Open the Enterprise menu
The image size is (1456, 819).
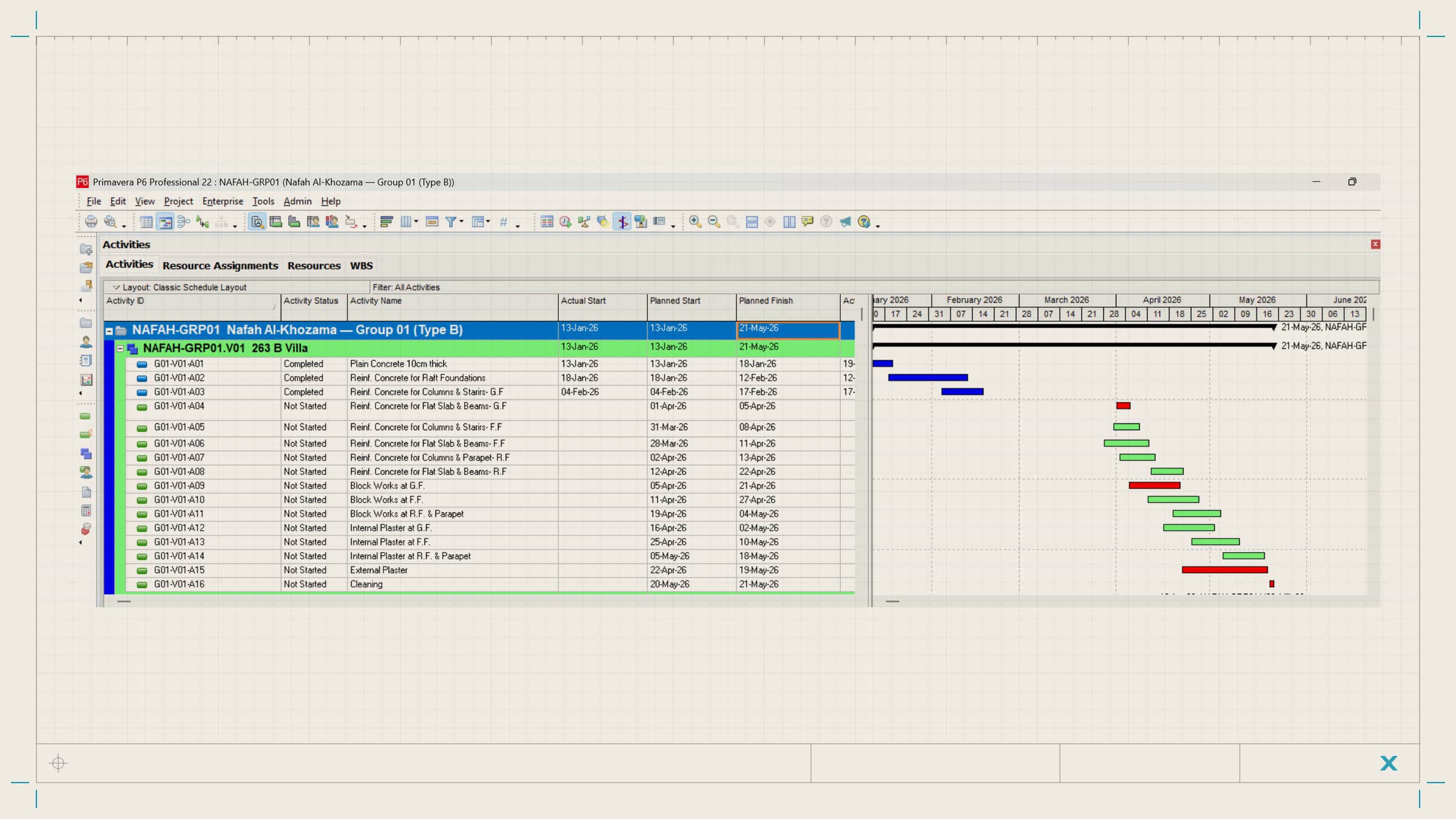(223, 201)
